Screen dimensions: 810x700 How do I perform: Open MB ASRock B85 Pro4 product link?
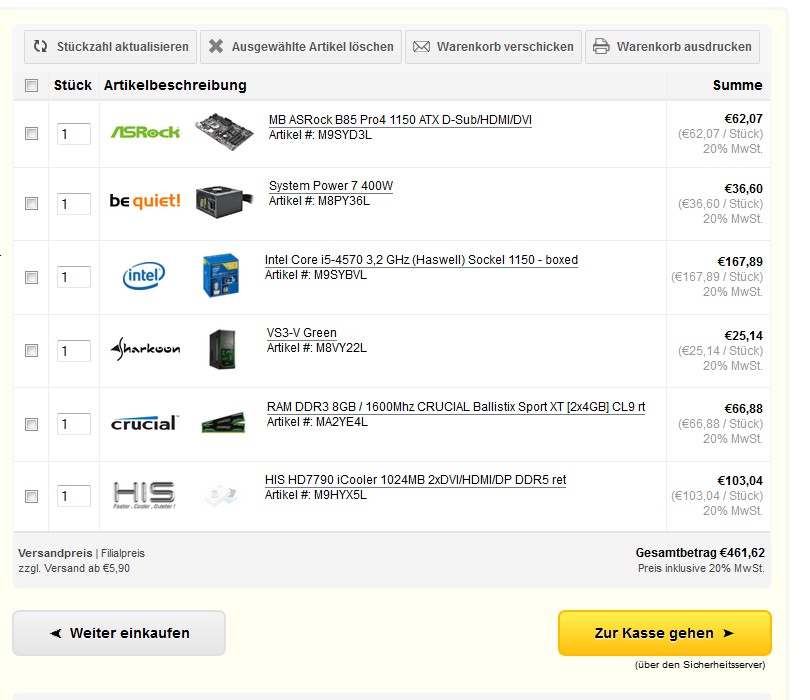tap(400, 120)
